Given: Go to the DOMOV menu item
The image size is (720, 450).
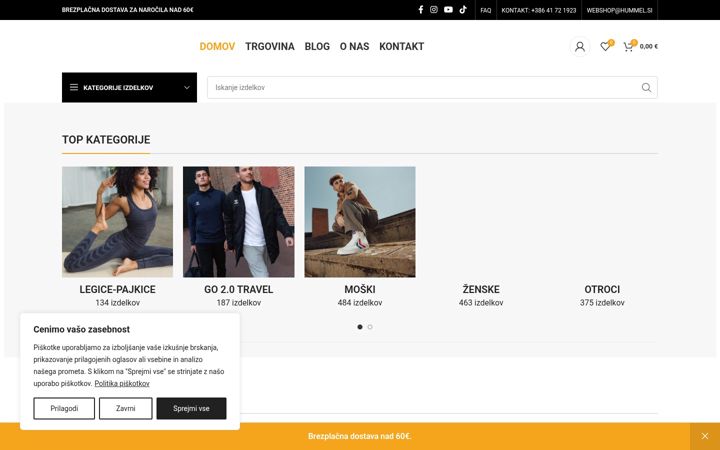Looking at the screenshot, I should pyautogui.click(x=217, y=46).
